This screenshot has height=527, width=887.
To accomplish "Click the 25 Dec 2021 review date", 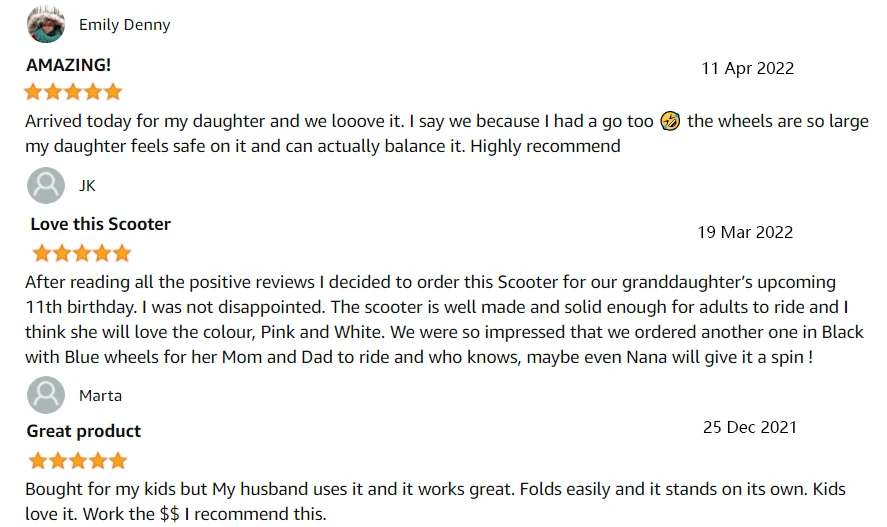I will click(749, 427).
